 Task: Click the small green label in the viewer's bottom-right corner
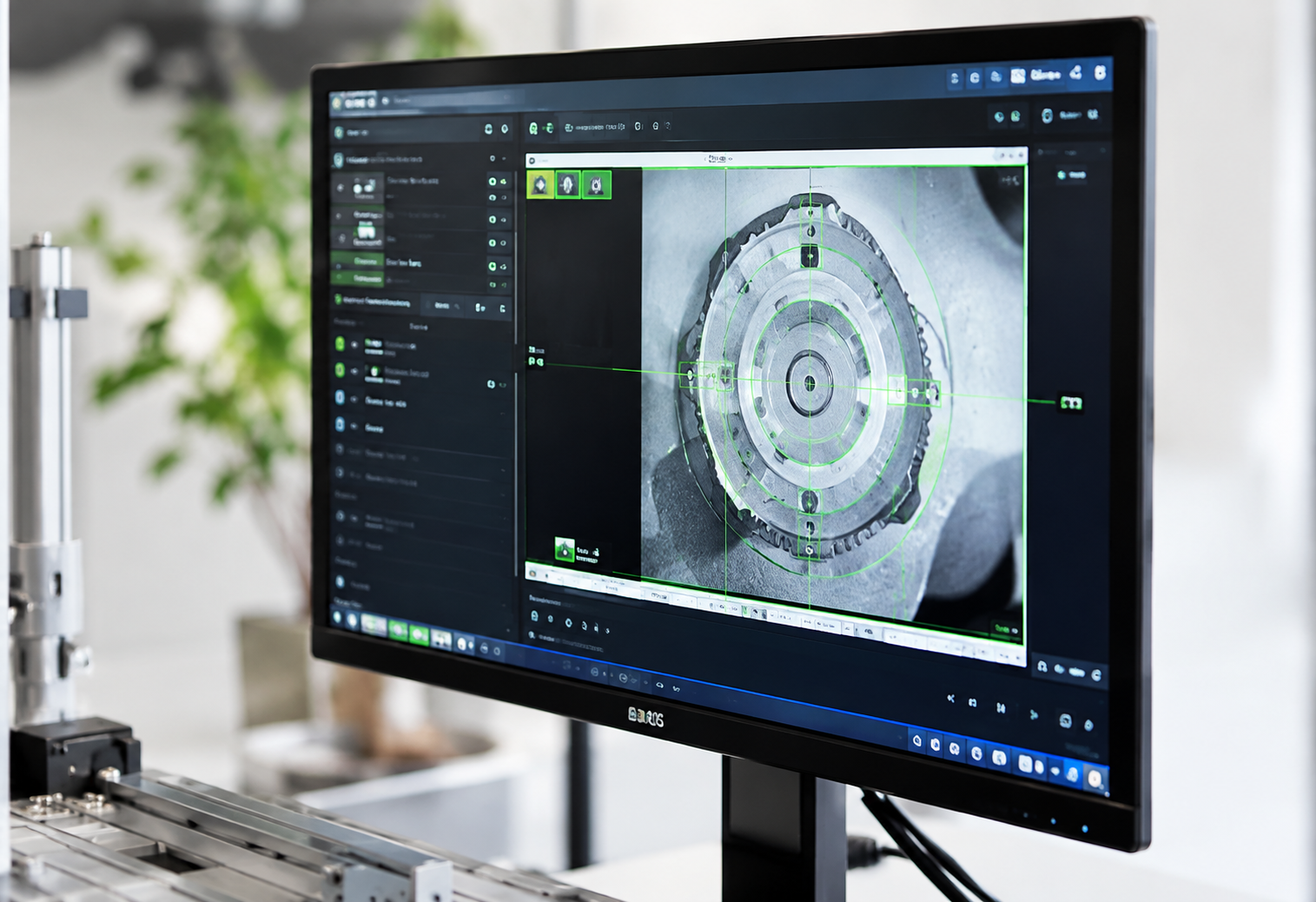coord(1007,629)
